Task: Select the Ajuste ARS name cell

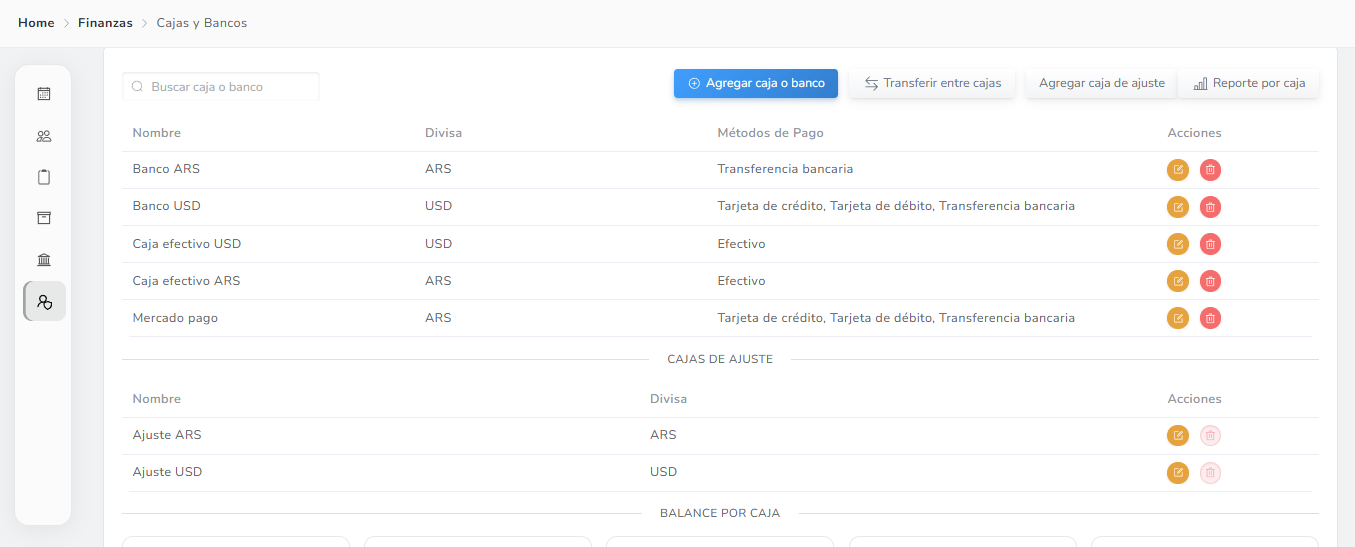Action: (x=167, y=435)
